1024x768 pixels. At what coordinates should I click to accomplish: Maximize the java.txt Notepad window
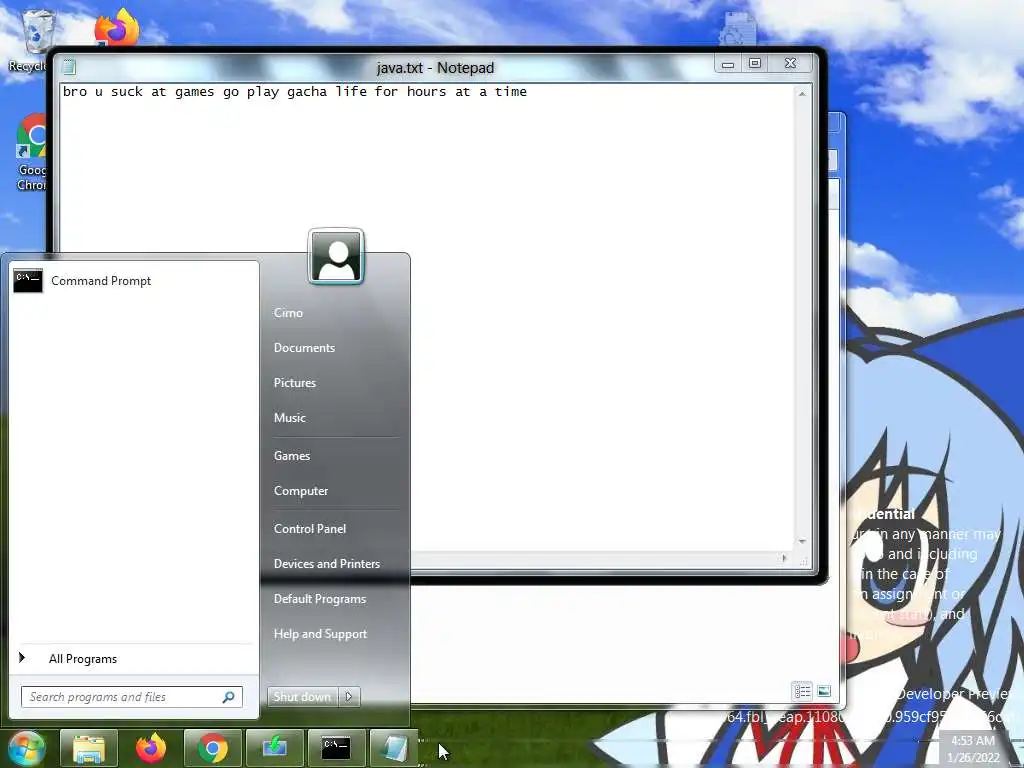[x=755, y=63]
